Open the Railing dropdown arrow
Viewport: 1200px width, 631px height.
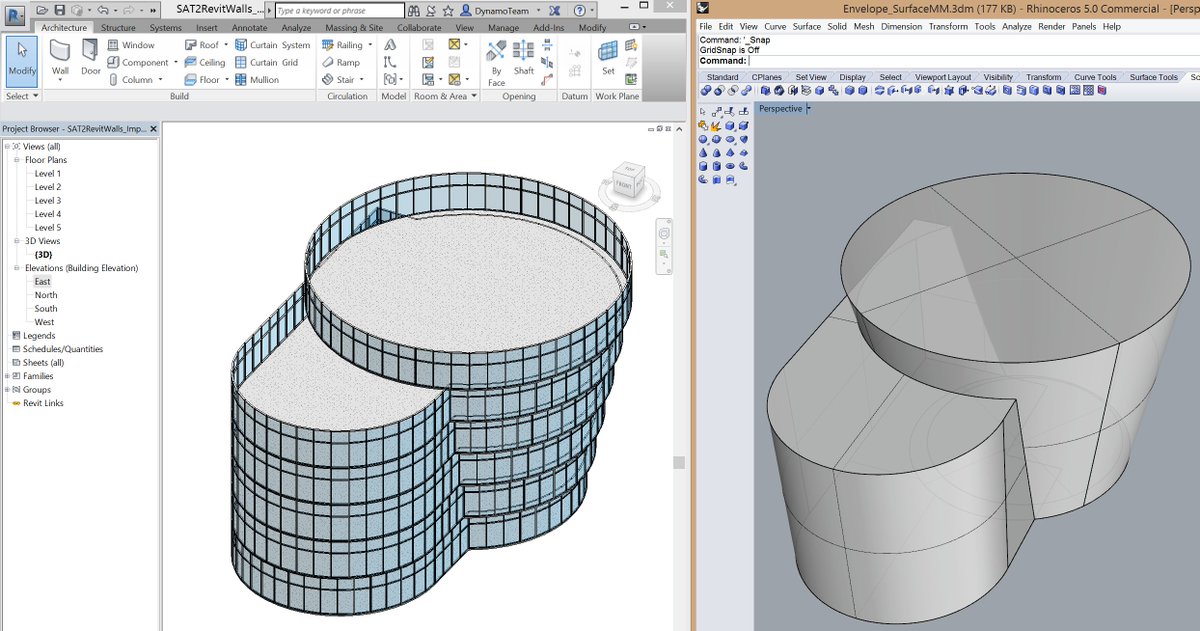(371, 45)
